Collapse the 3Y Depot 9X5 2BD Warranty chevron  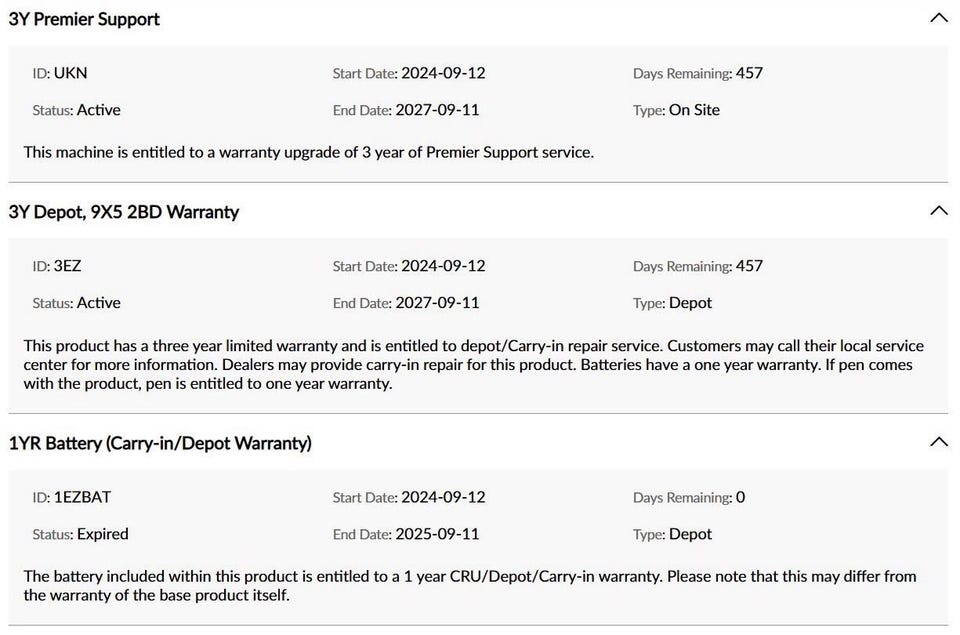[939, 211]
